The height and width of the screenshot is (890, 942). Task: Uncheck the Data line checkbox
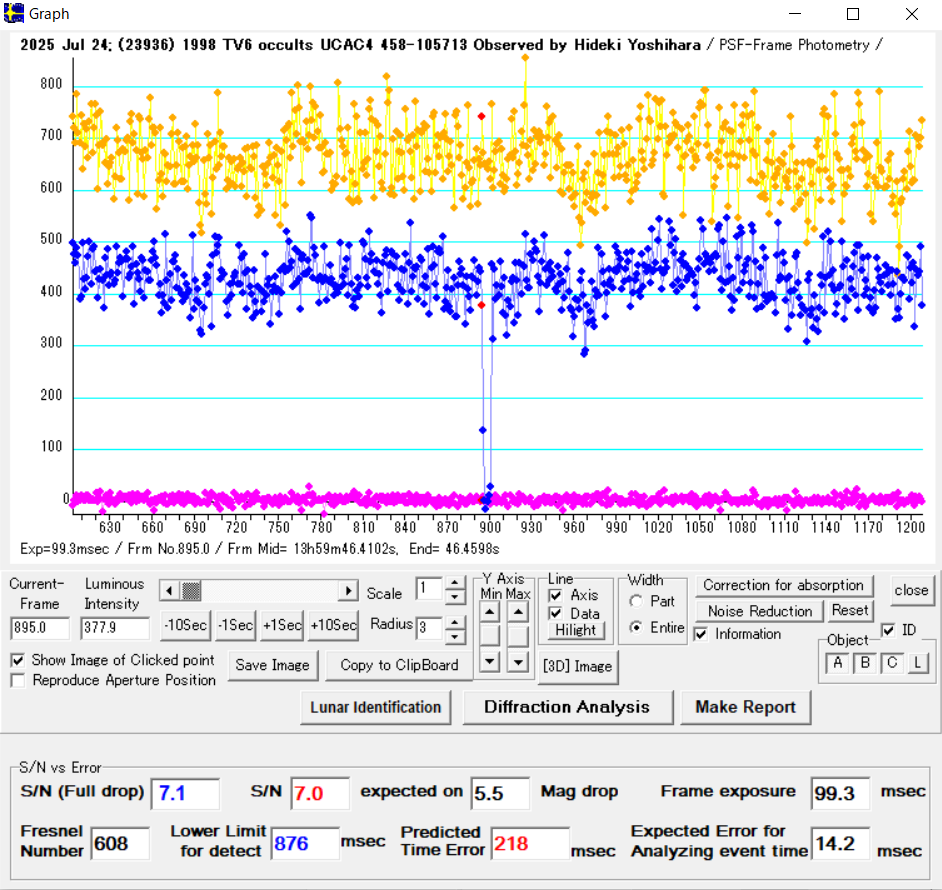(556, 613)
